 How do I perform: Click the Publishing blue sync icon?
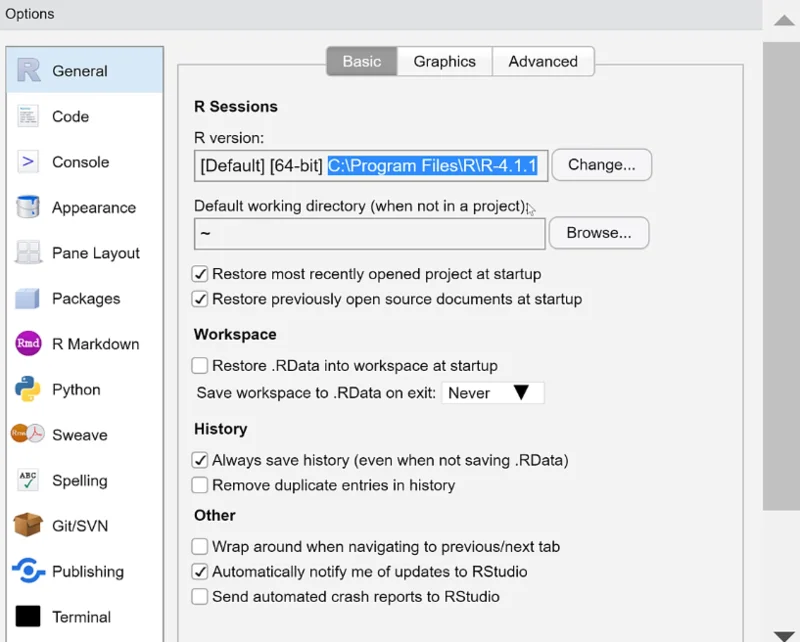pos(29,571)
